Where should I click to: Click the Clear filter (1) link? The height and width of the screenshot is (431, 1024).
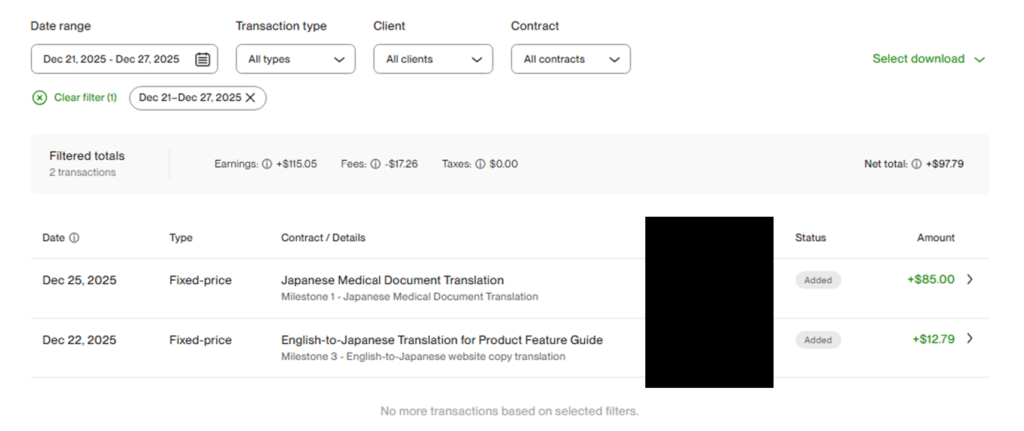[x=85, y=97]
